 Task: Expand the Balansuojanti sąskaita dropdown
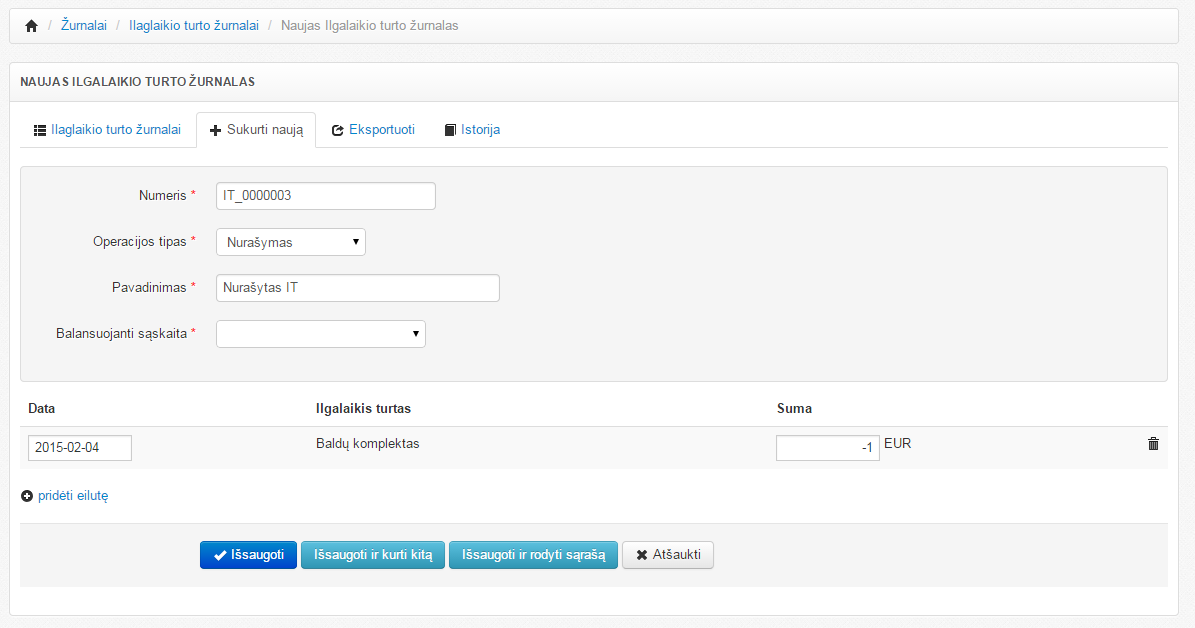click(321, 334)
